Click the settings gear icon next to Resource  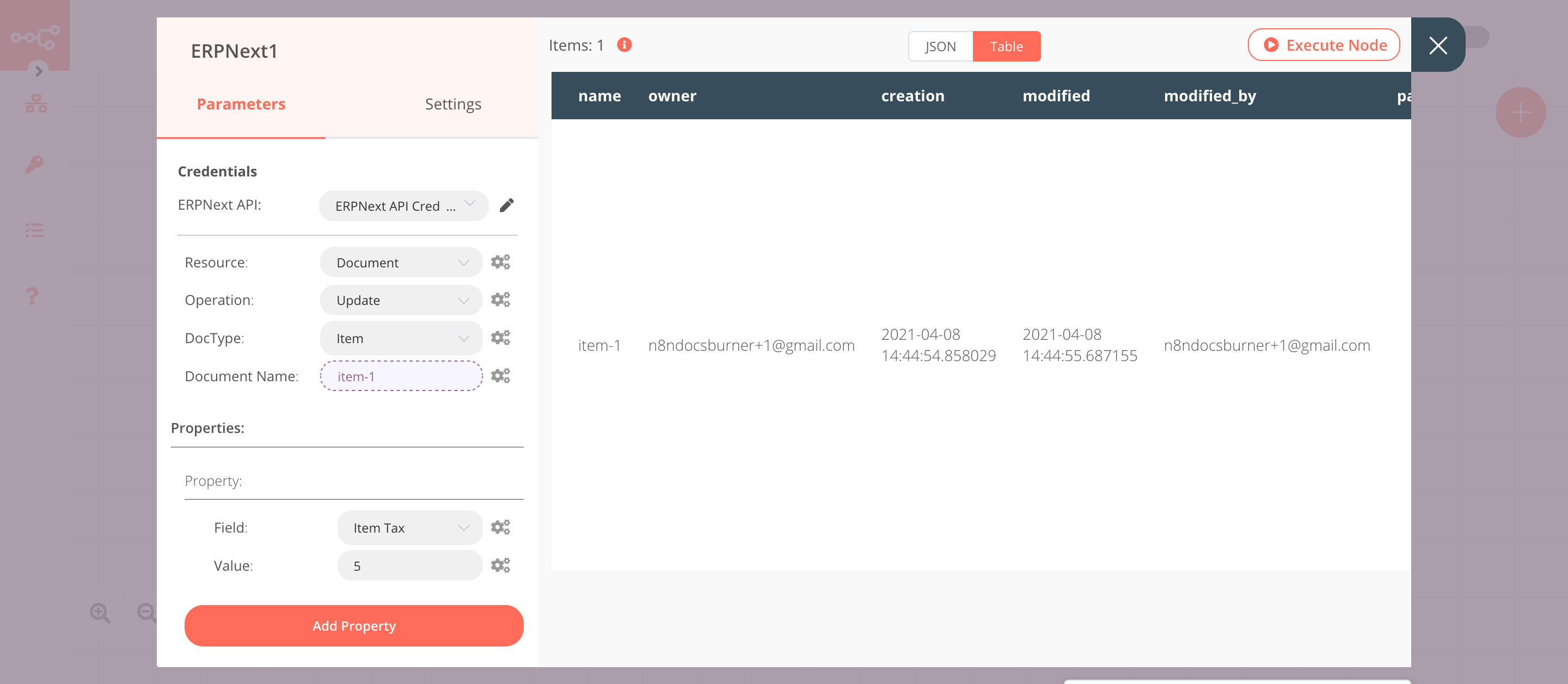coord(500,262)
